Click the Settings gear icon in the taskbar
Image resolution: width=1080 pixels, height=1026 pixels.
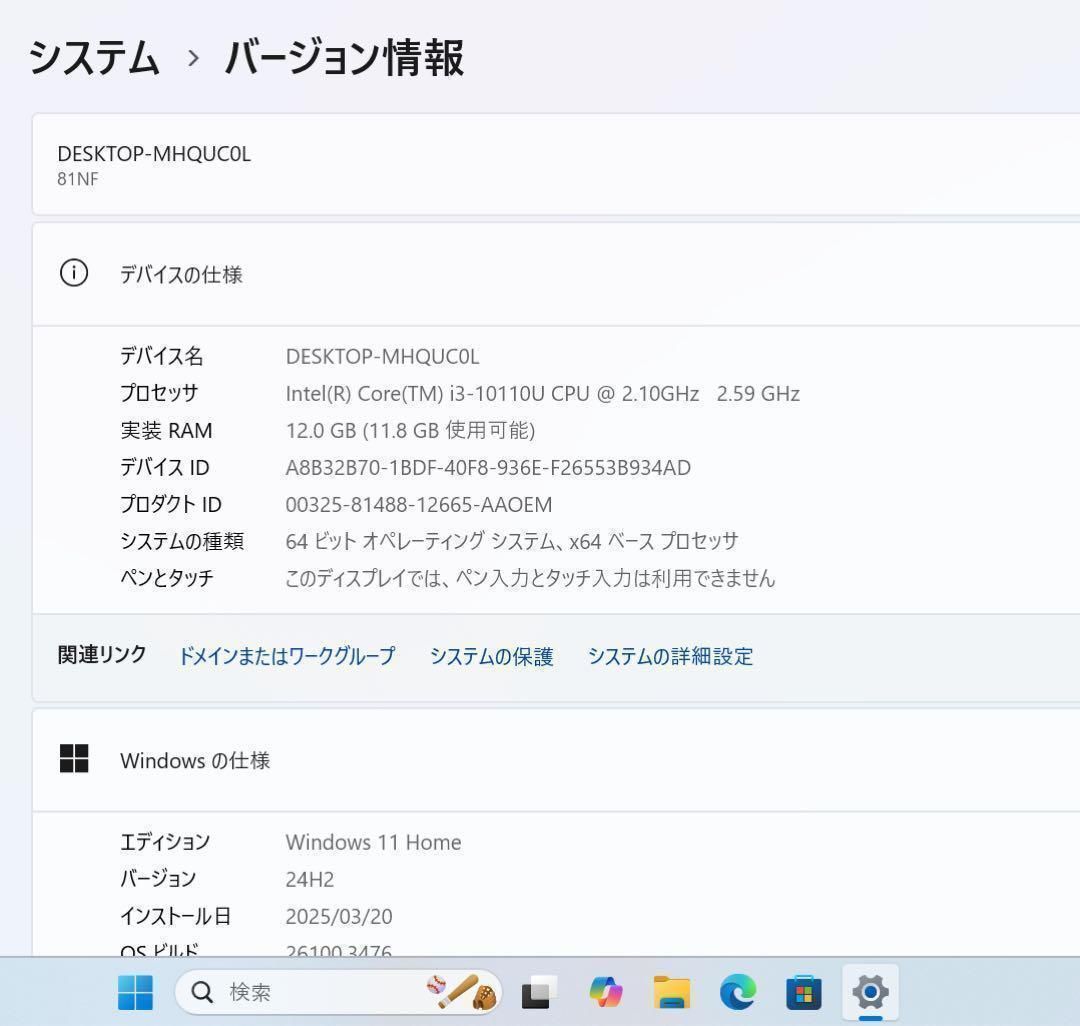[x=869, y=992]
